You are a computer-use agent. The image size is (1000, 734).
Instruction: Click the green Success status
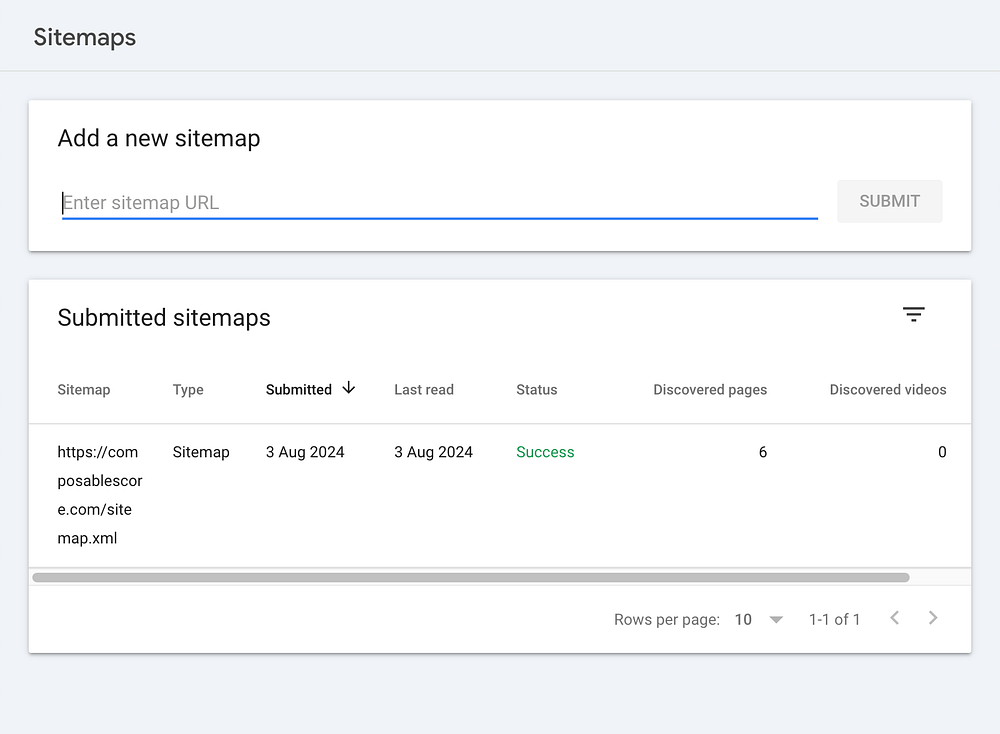pos(545,452)
